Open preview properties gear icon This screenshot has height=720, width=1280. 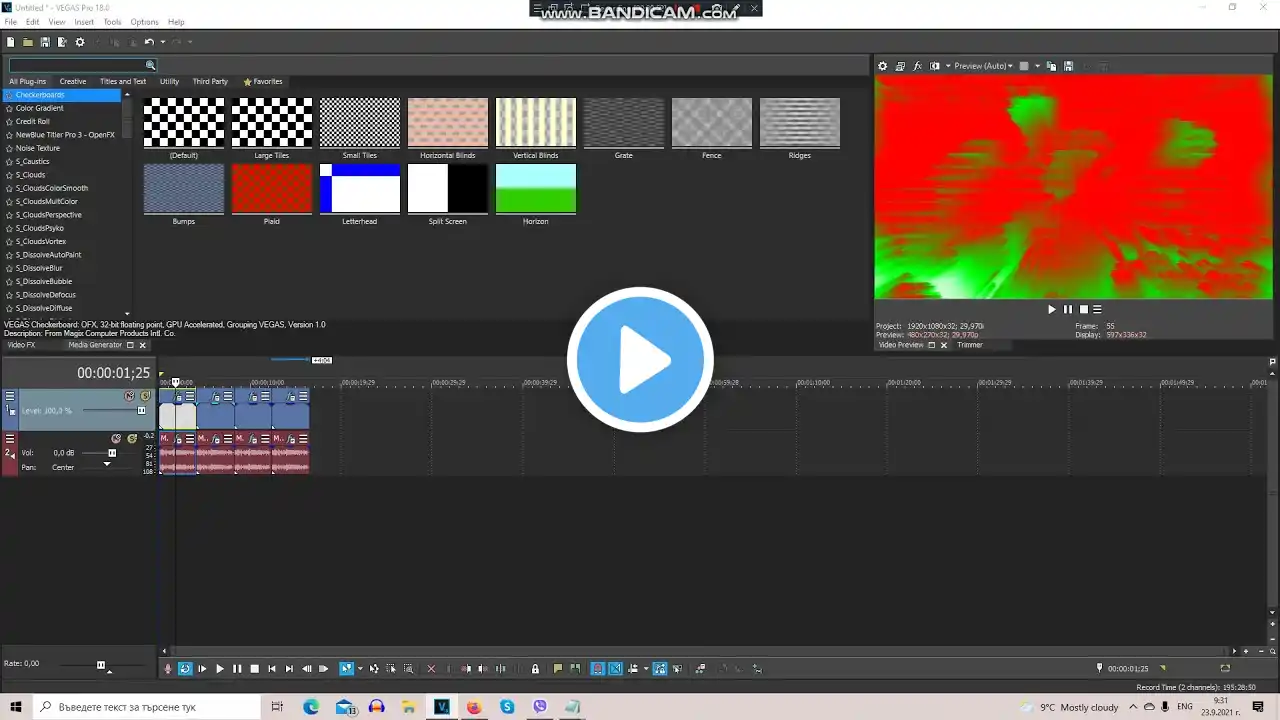(882, 66)
